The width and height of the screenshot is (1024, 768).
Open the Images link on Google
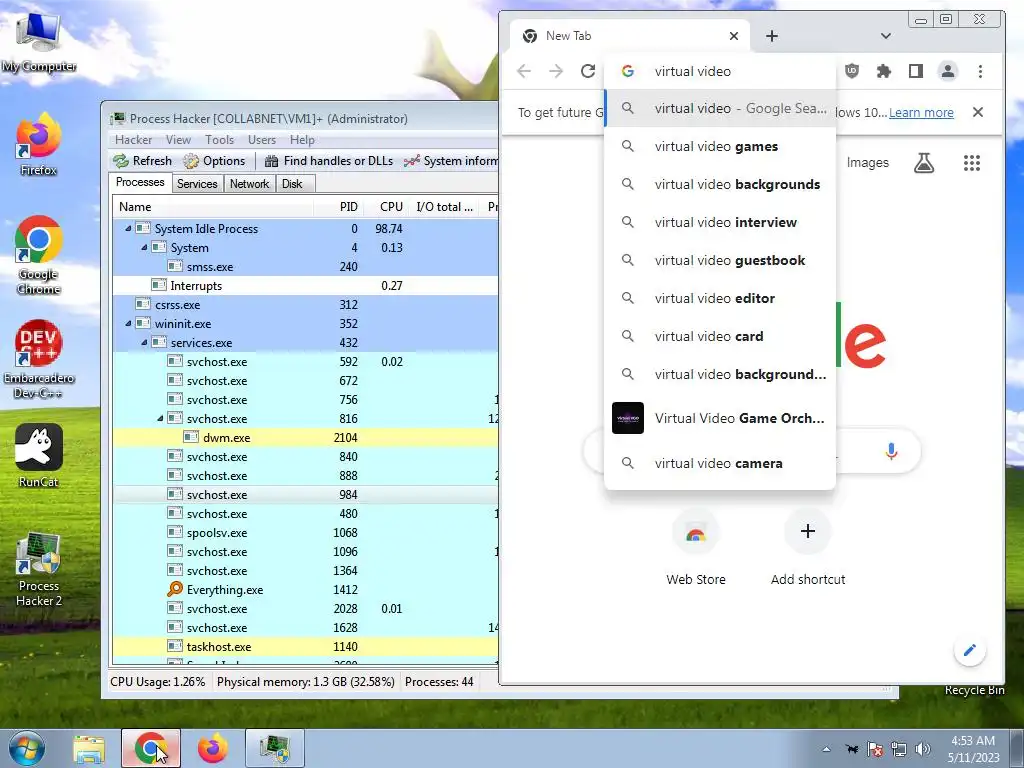867,163
